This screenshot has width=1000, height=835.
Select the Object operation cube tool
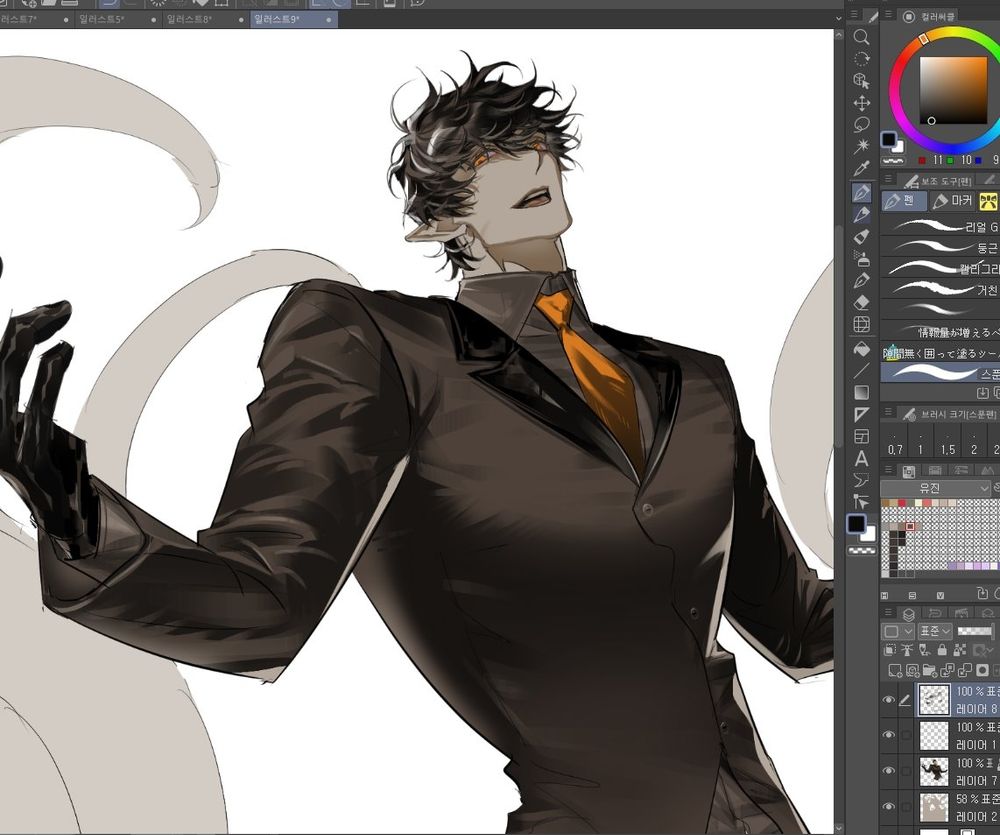tap(861, 81)
